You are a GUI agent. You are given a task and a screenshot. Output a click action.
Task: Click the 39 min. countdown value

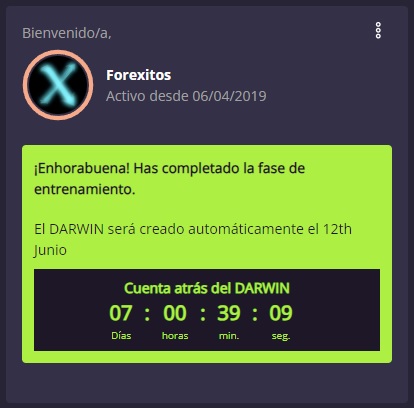[229, 313]
